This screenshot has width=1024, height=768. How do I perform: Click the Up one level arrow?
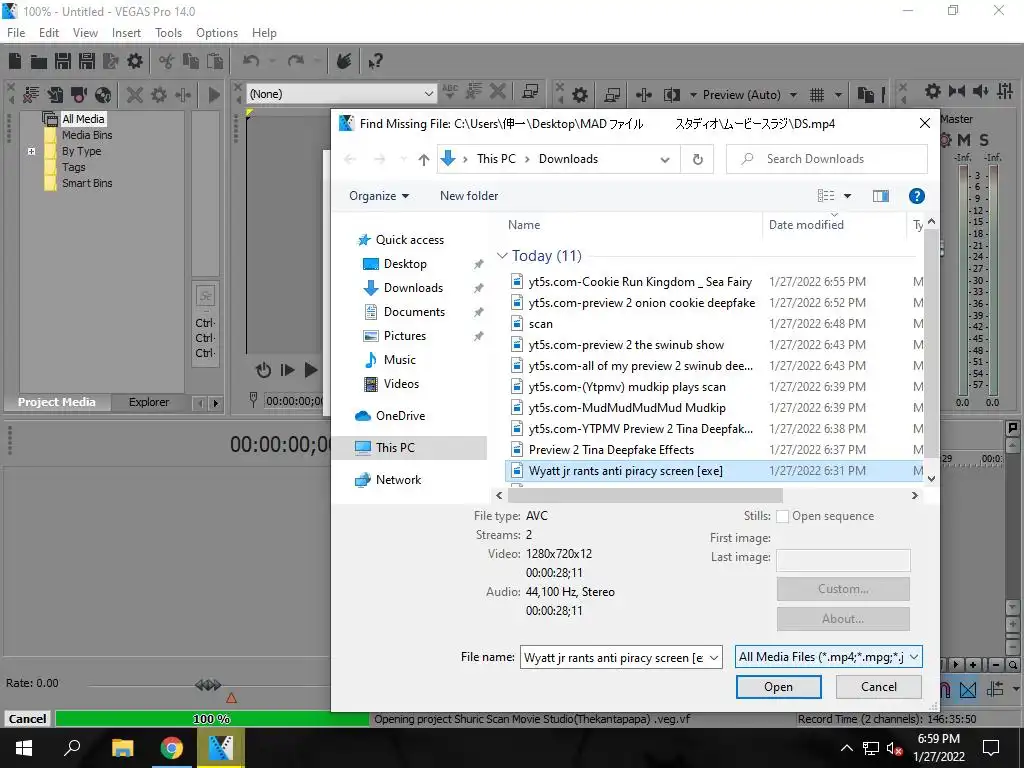coord(424,159)
